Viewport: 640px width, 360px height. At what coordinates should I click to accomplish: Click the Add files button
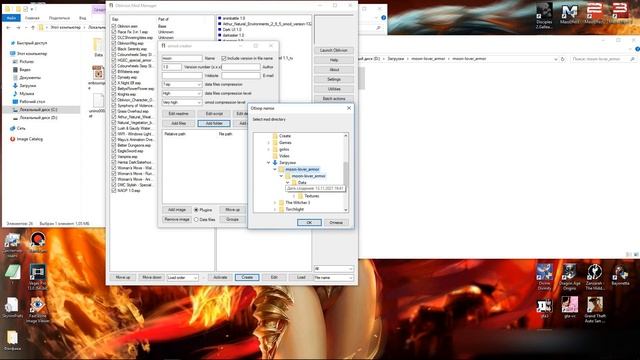[178, 123]
